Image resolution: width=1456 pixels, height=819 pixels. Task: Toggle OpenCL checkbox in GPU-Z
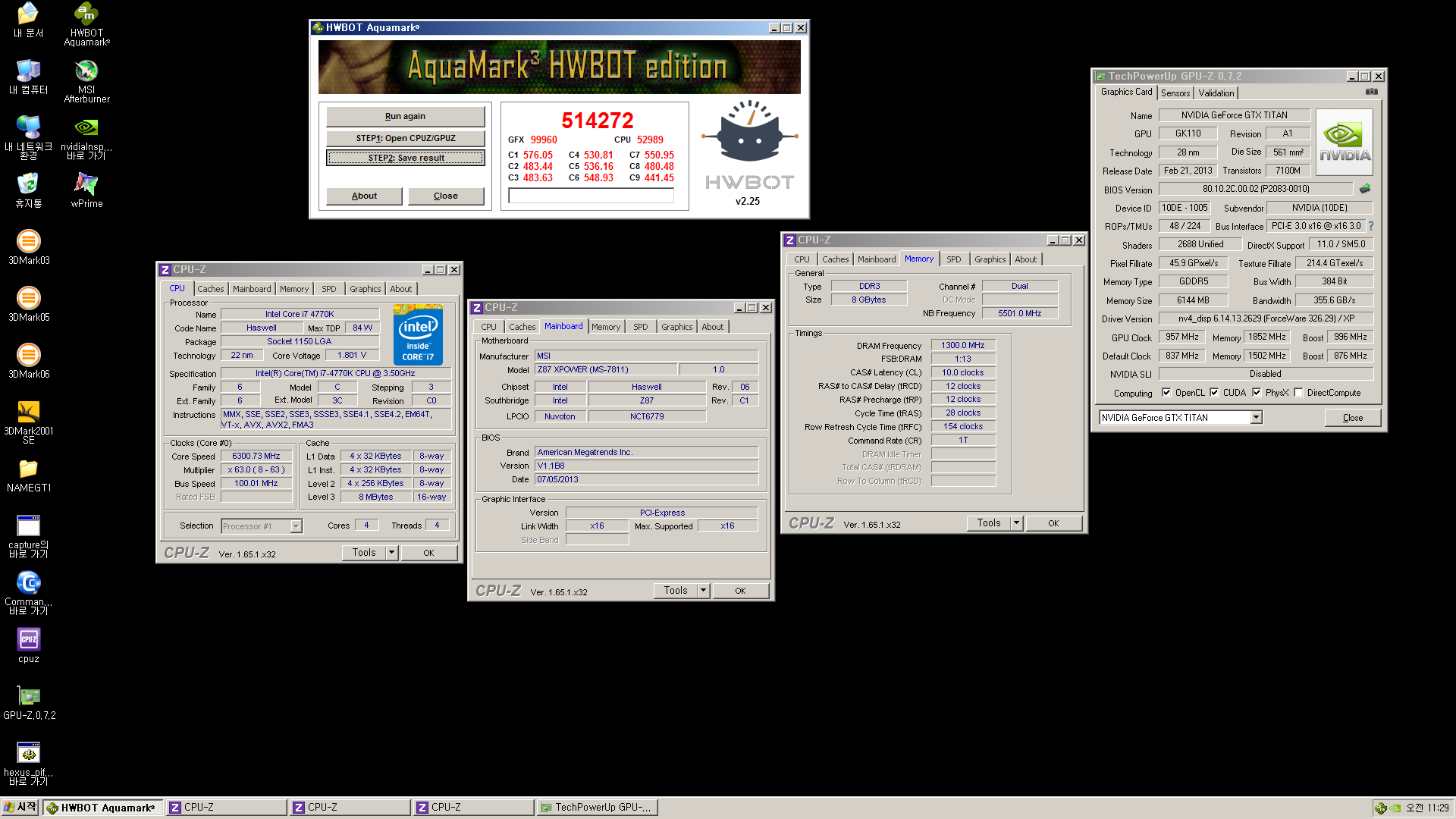[x=1166, y=393]
